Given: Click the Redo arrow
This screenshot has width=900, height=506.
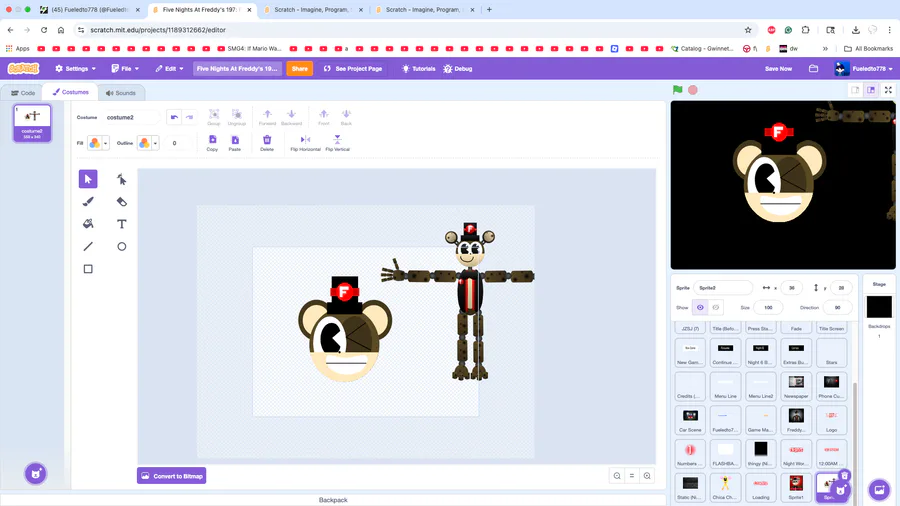Looking at the screenshot, I should pyautogui.click(x=189, y=117).
